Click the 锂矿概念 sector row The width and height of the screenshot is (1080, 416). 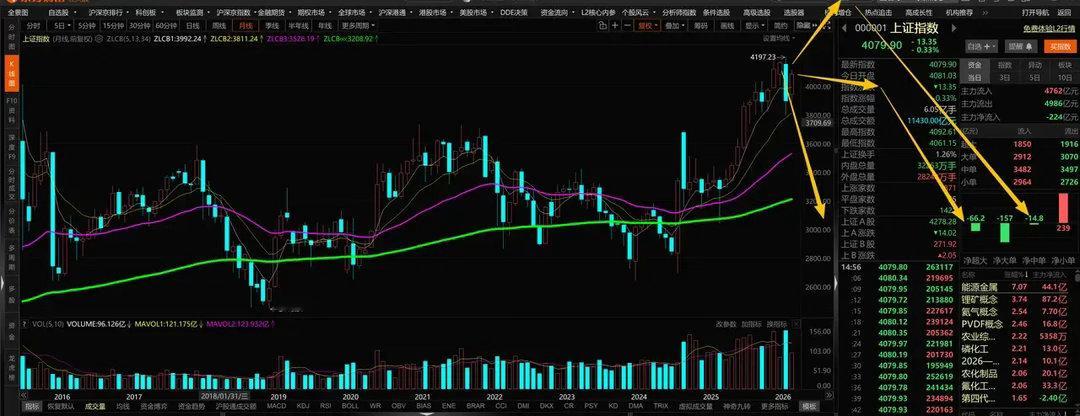1019,299
